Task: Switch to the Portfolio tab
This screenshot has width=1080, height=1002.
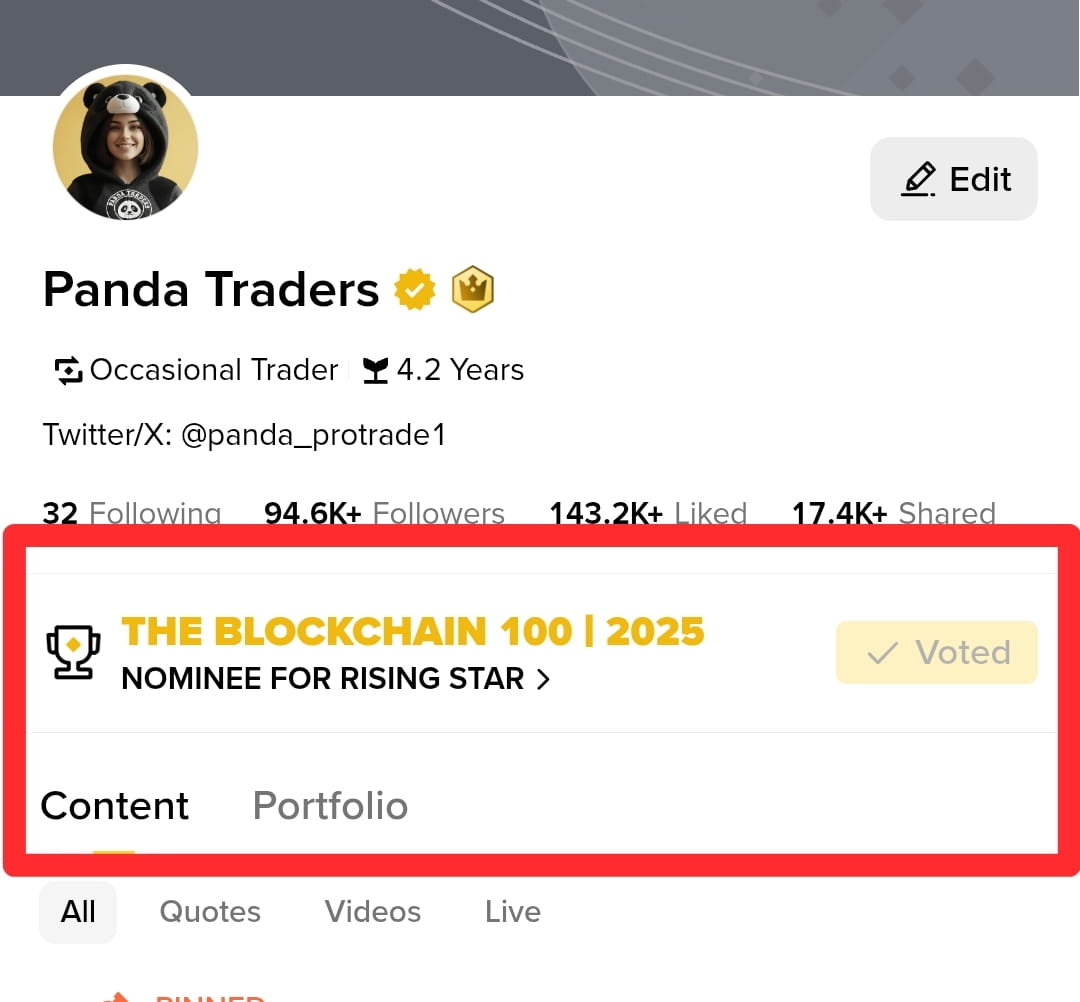Action: point(331,806)
